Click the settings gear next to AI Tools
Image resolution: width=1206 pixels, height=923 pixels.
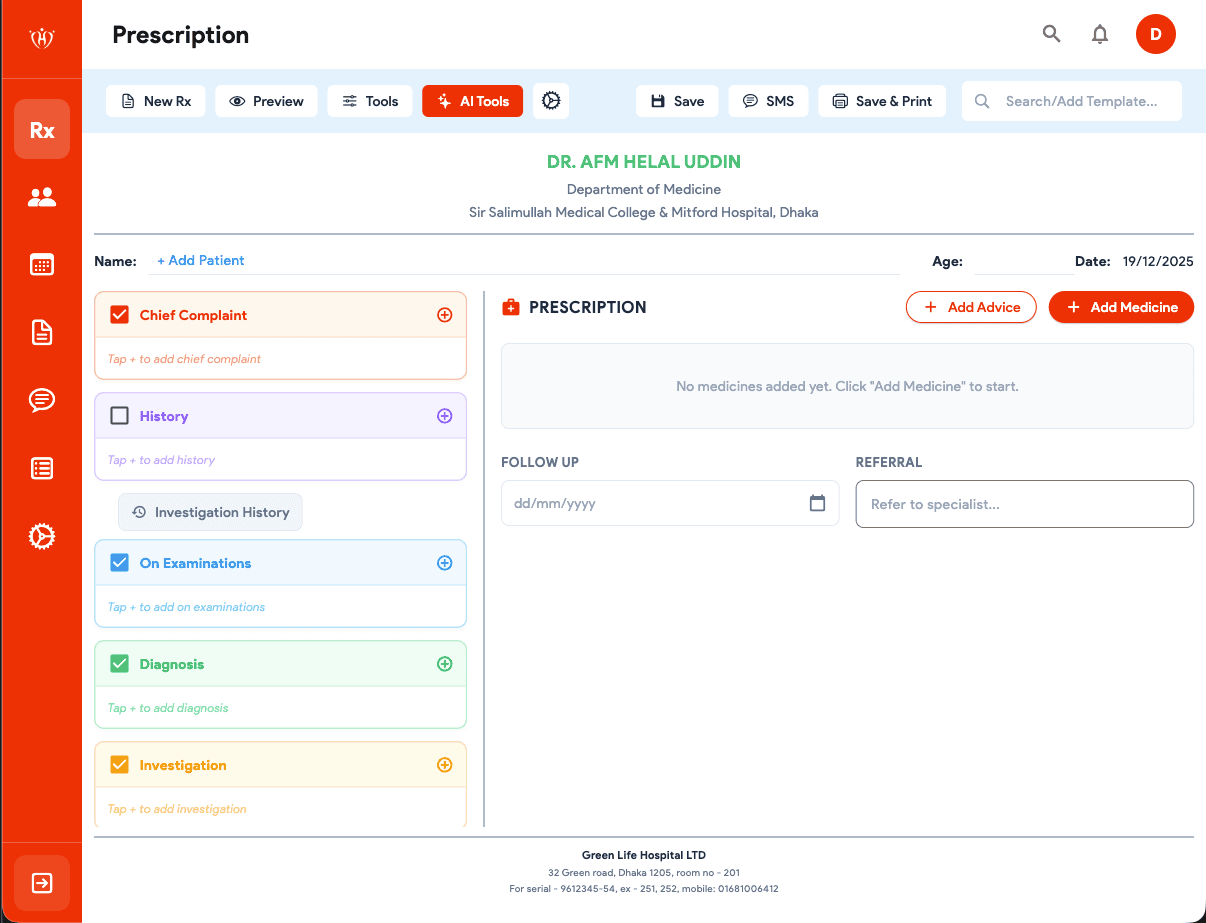click(x=550, y=100)
